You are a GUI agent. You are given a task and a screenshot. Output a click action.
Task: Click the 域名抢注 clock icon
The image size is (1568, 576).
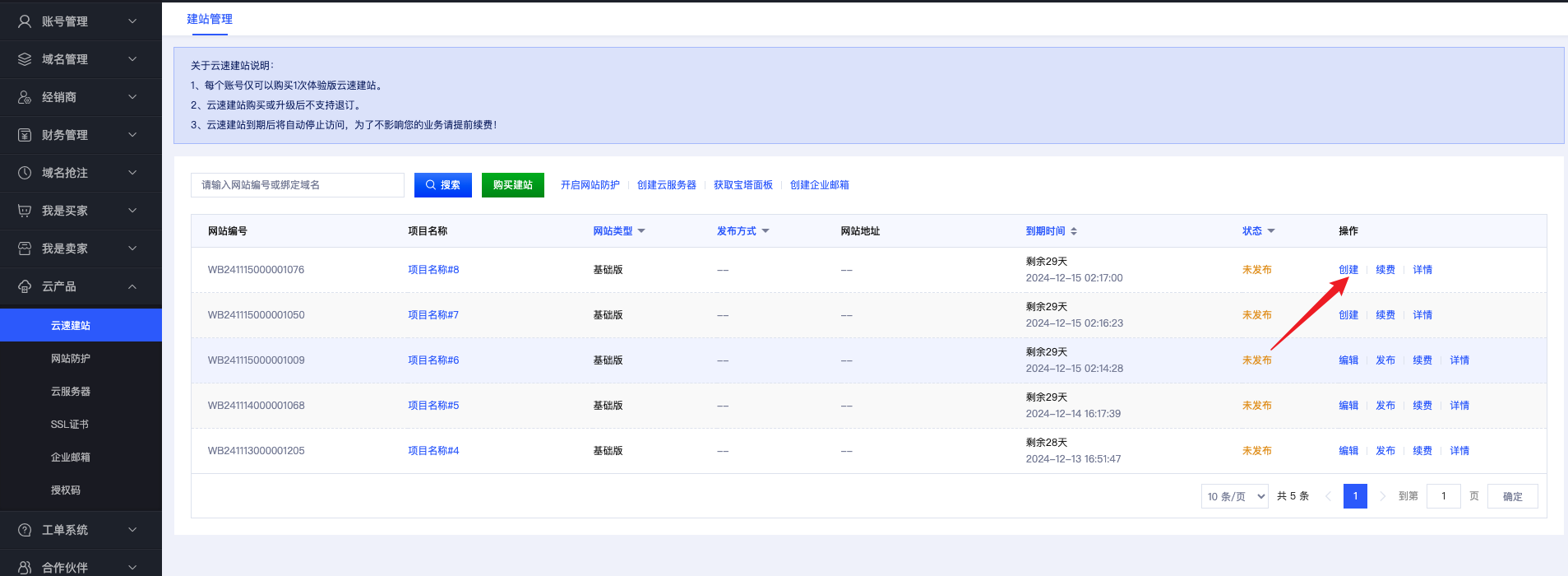[x=25, y=173]
